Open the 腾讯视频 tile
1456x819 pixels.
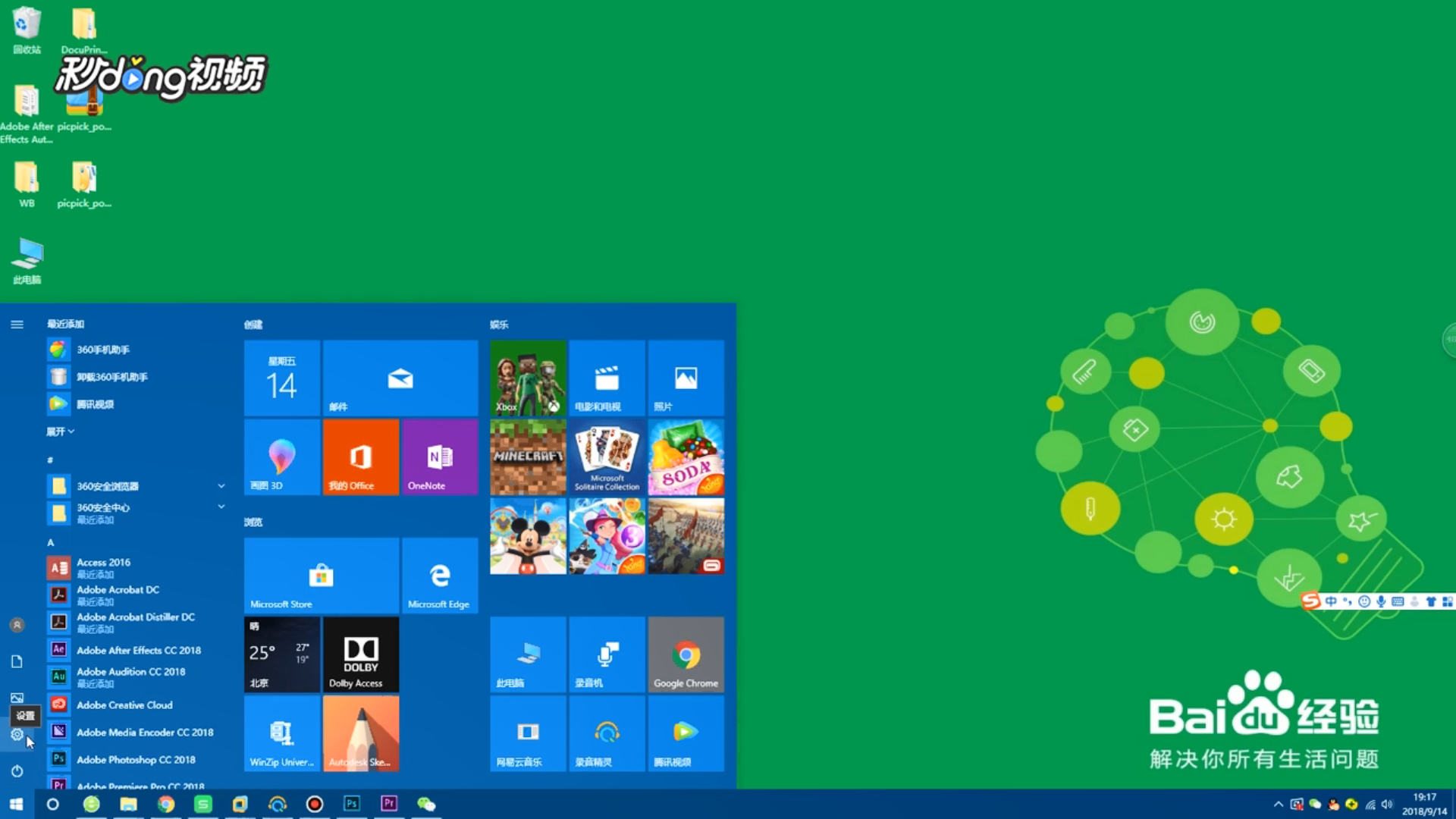pyautogui.click(x=686, y=733)
